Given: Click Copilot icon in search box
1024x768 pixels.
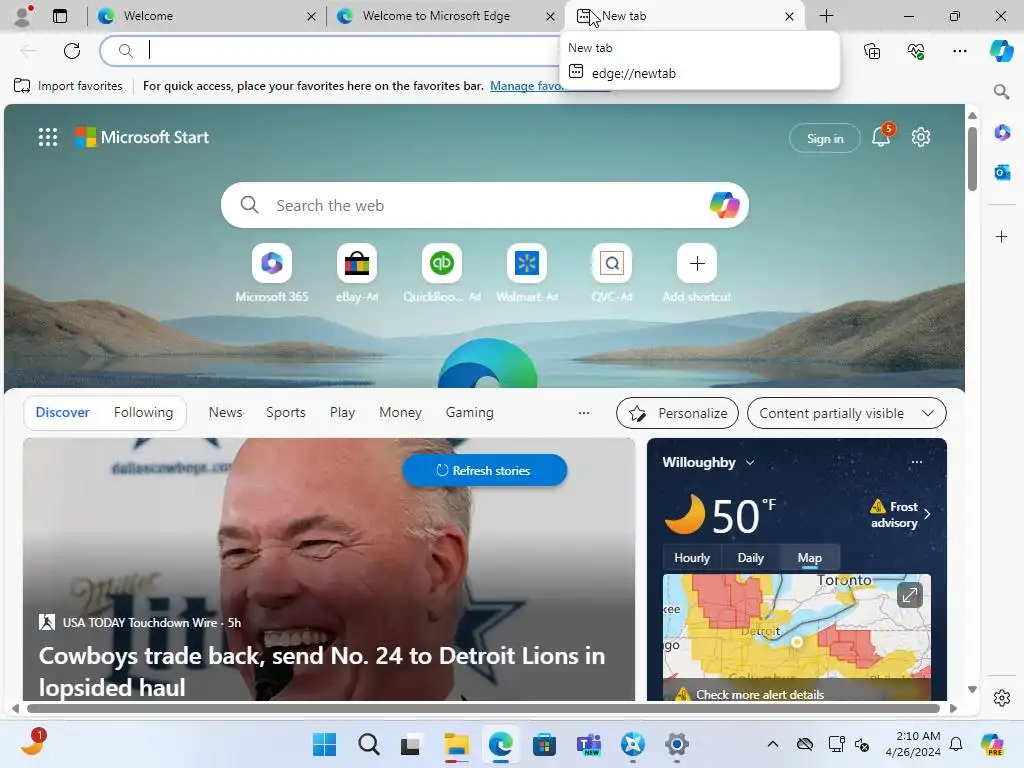Looking at the screenshot, I should click(724, 205).
